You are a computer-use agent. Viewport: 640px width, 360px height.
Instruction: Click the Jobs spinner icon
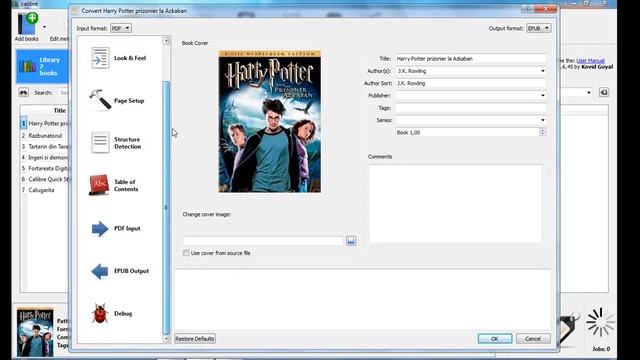point(600,322)
